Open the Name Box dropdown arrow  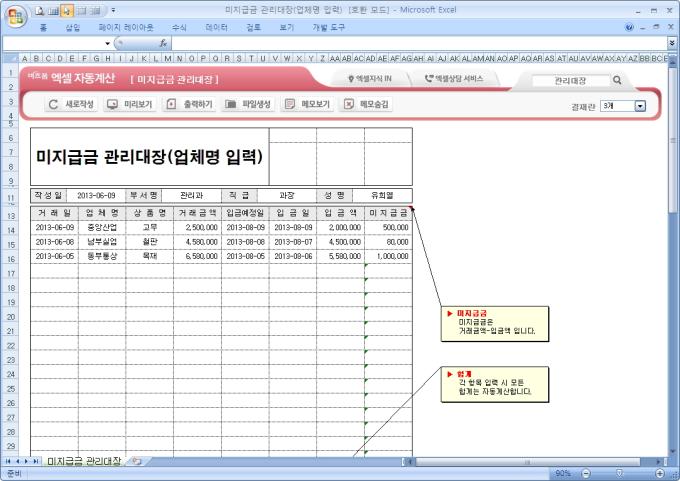pos(108,44)
